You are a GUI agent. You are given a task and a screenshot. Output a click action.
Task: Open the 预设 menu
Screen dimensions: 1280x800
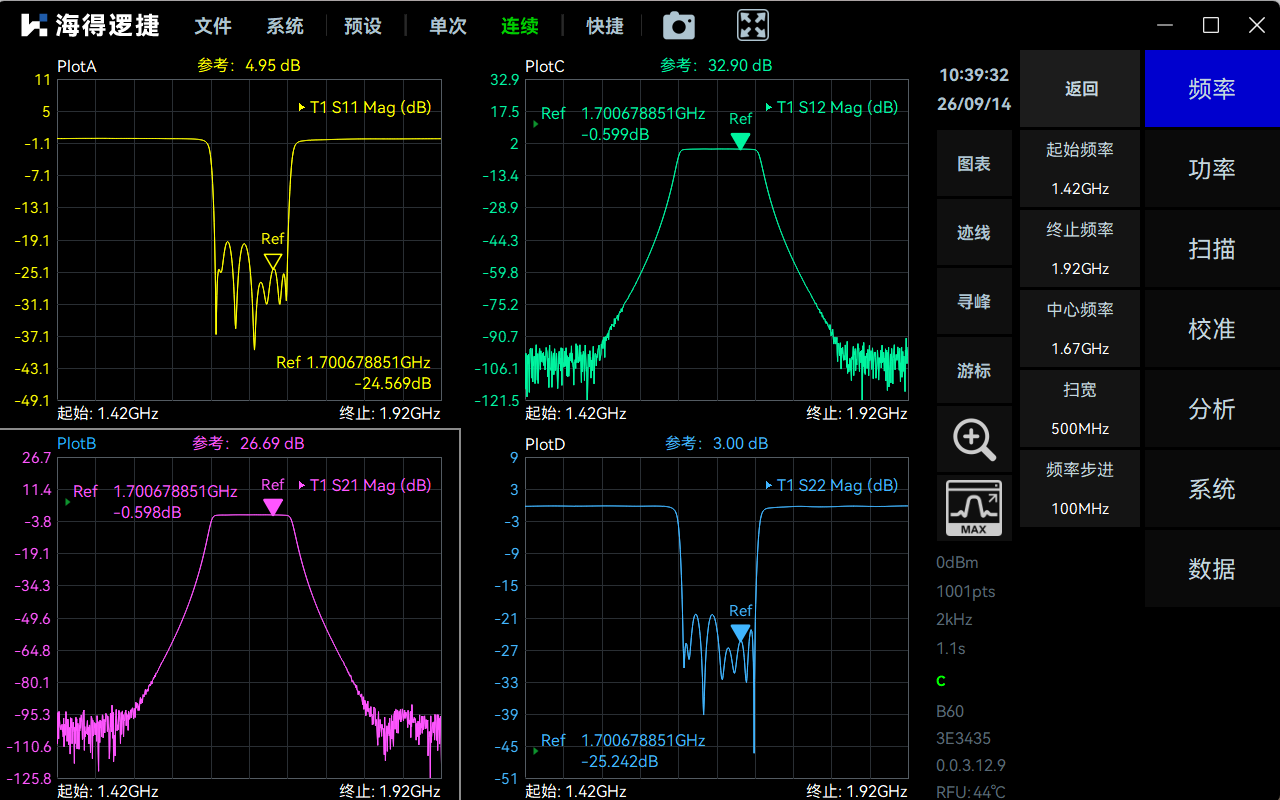(x=363, y=26)
